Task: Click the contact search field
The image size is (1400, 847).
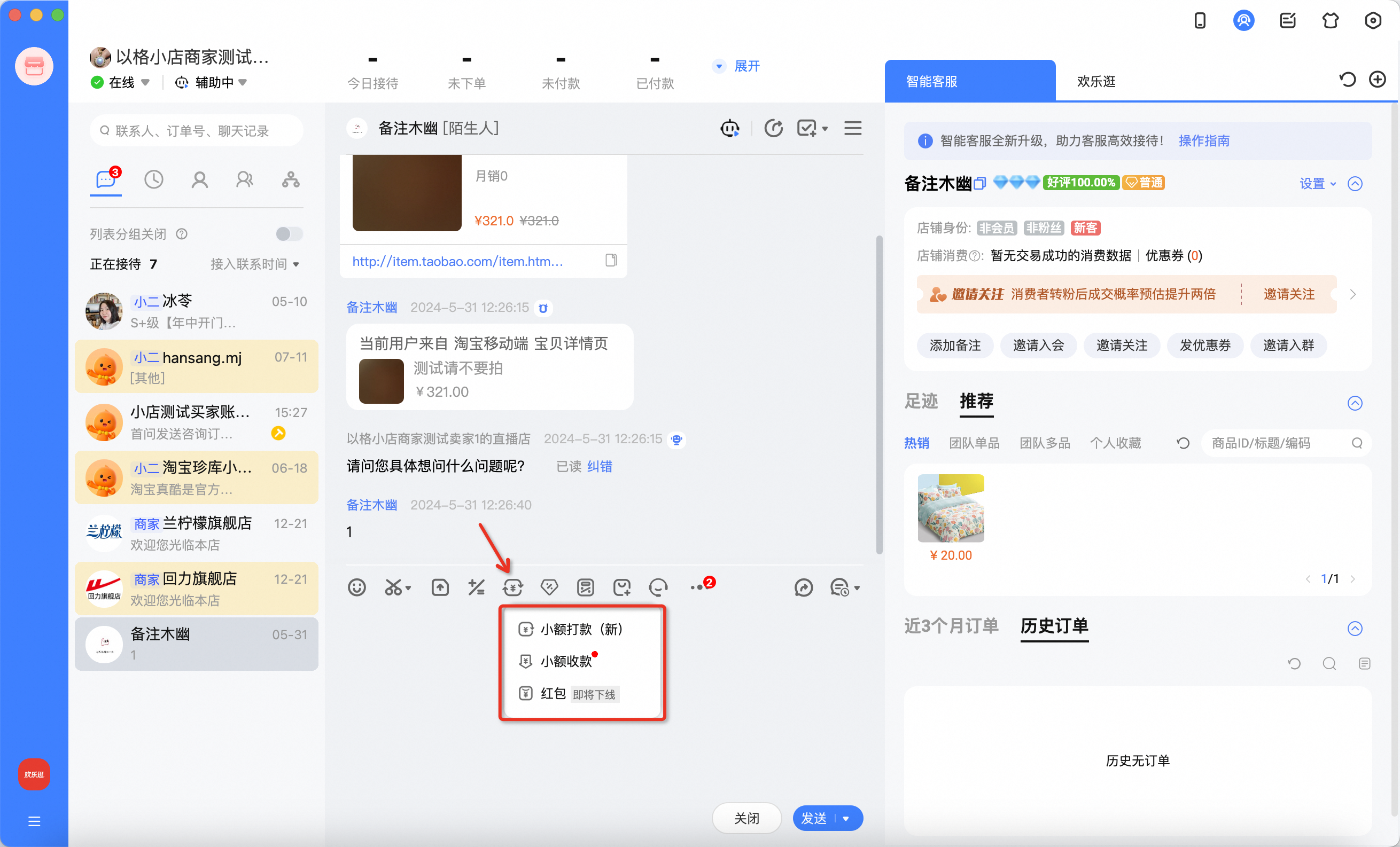Action: (197, 131)
